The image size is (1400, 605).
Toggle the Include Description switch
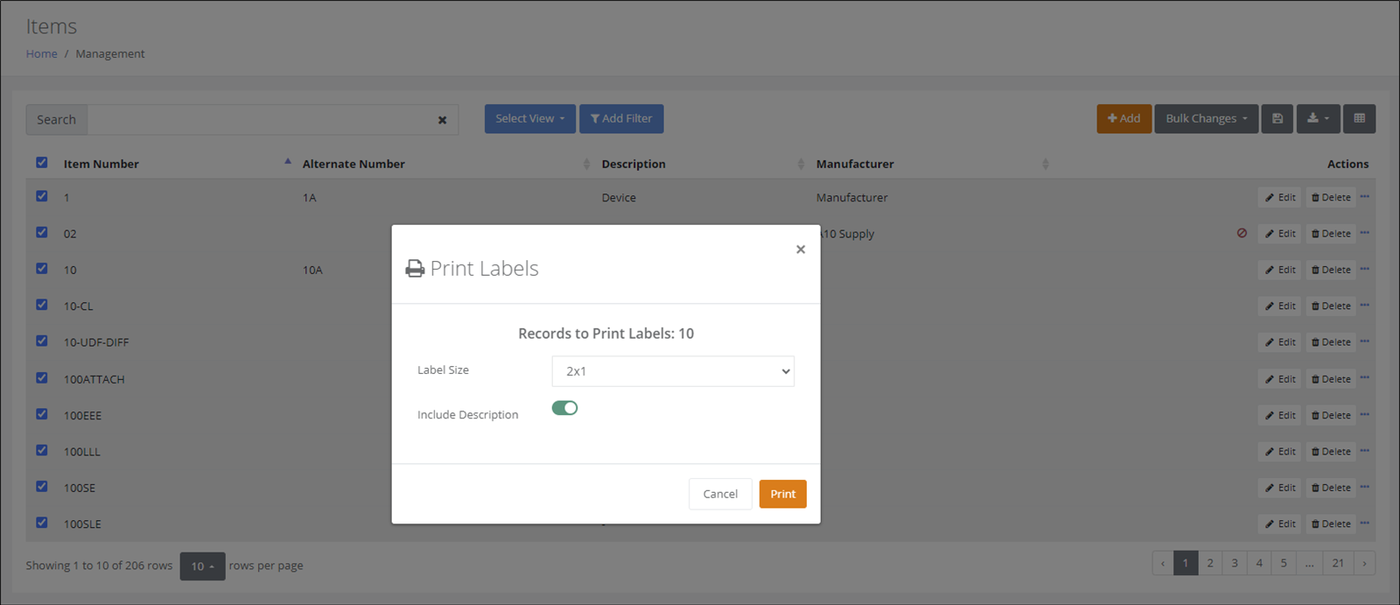pyautogui.click(x=565, y=408)
